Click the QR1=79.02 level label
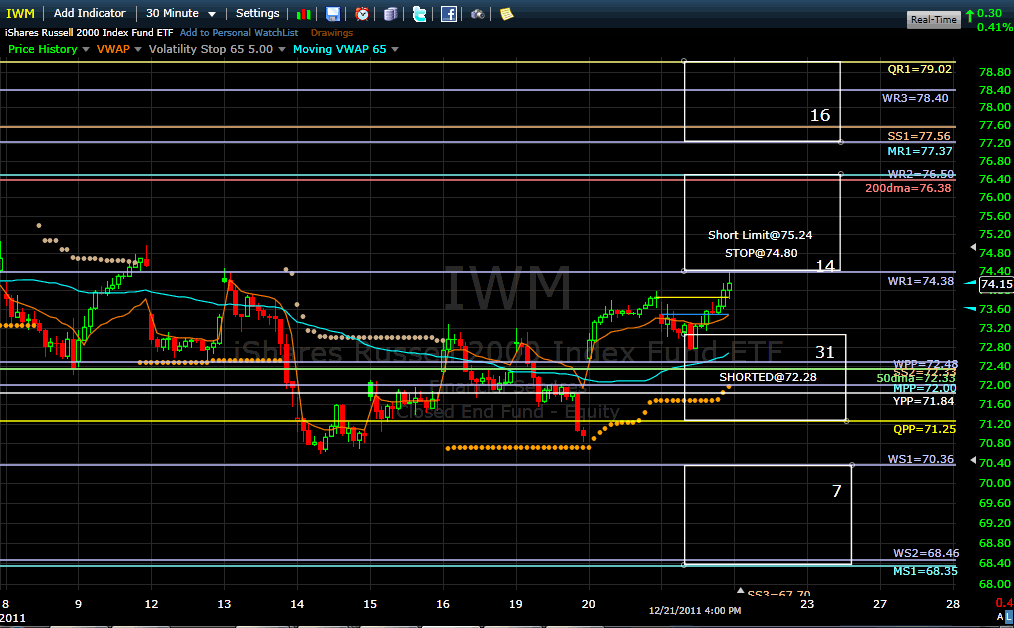The height and width of the screenshot is (628, 1014). [x=920, y=69]
